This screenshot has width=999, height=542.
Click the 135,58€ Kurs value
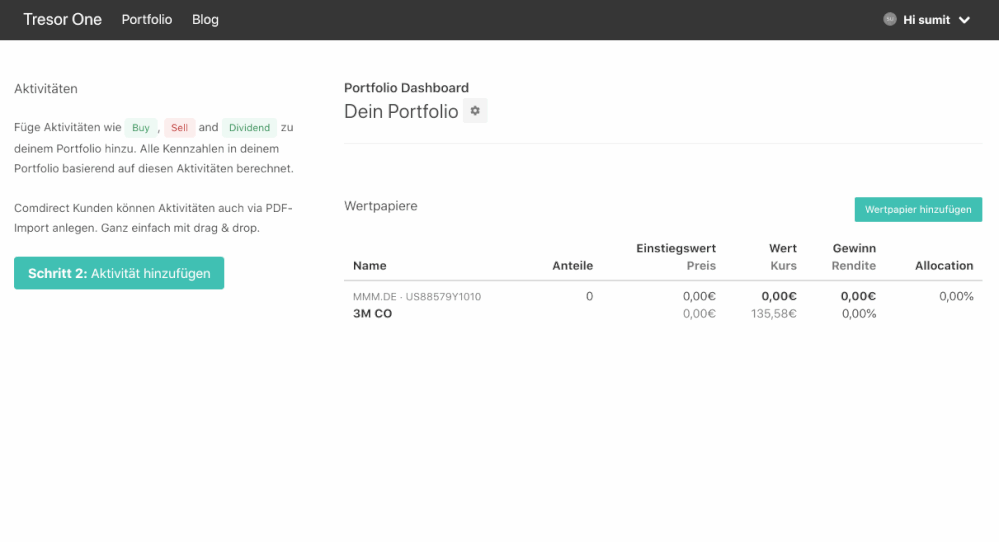click(x=773, y=314)
